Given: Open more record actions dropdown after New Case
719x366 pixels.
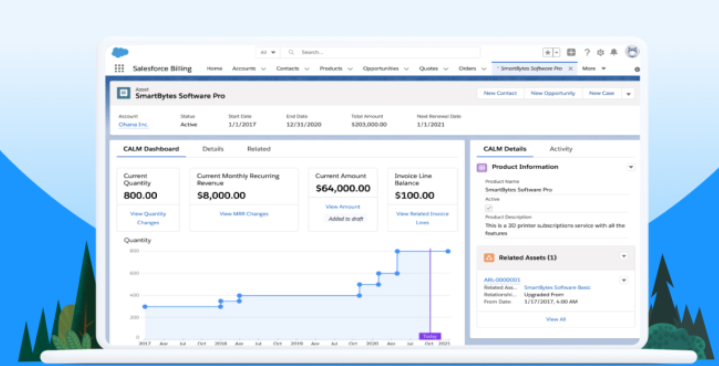Looking at the screenshot, I should coord(628,94).
